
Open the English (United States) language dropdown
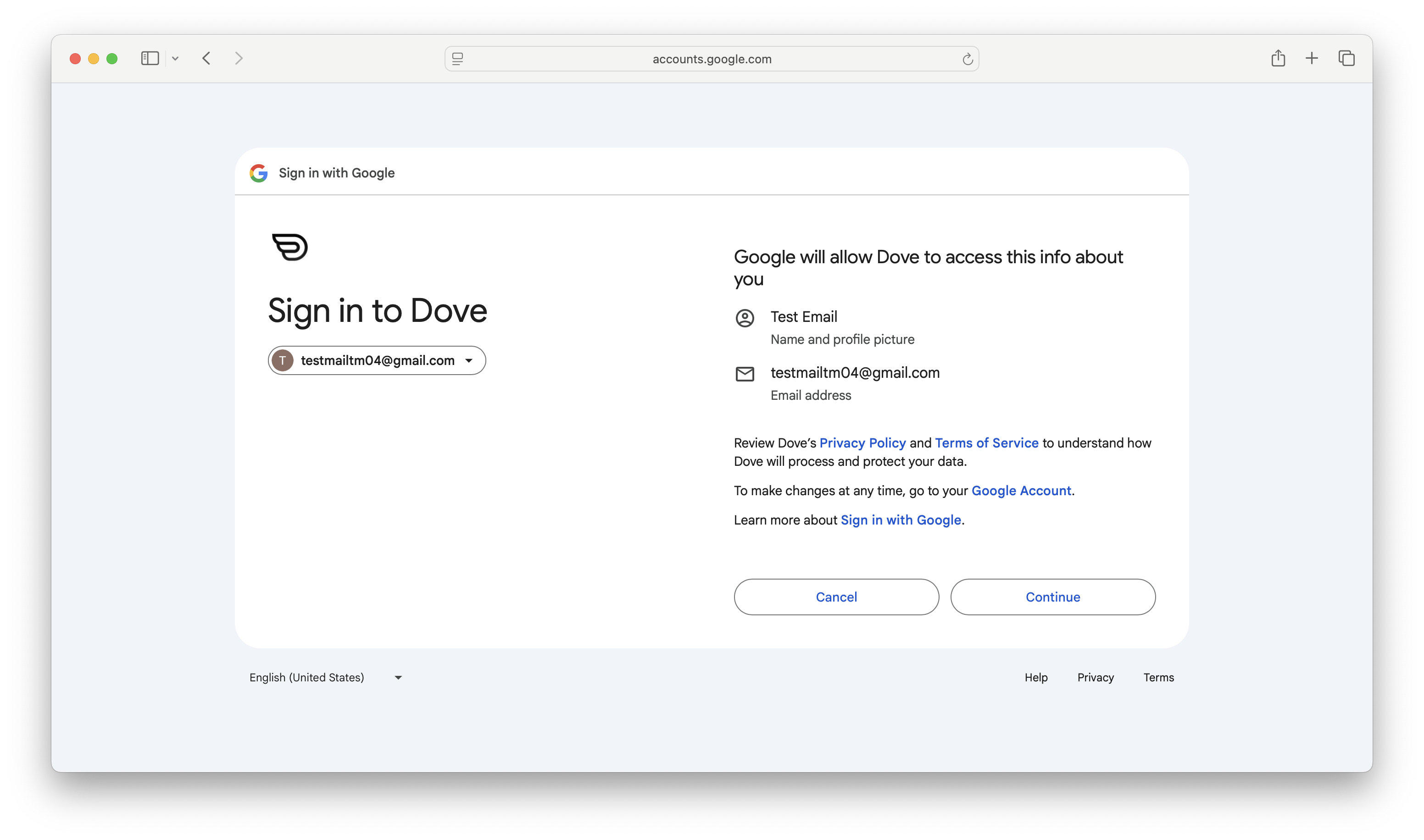pos(326,678)
